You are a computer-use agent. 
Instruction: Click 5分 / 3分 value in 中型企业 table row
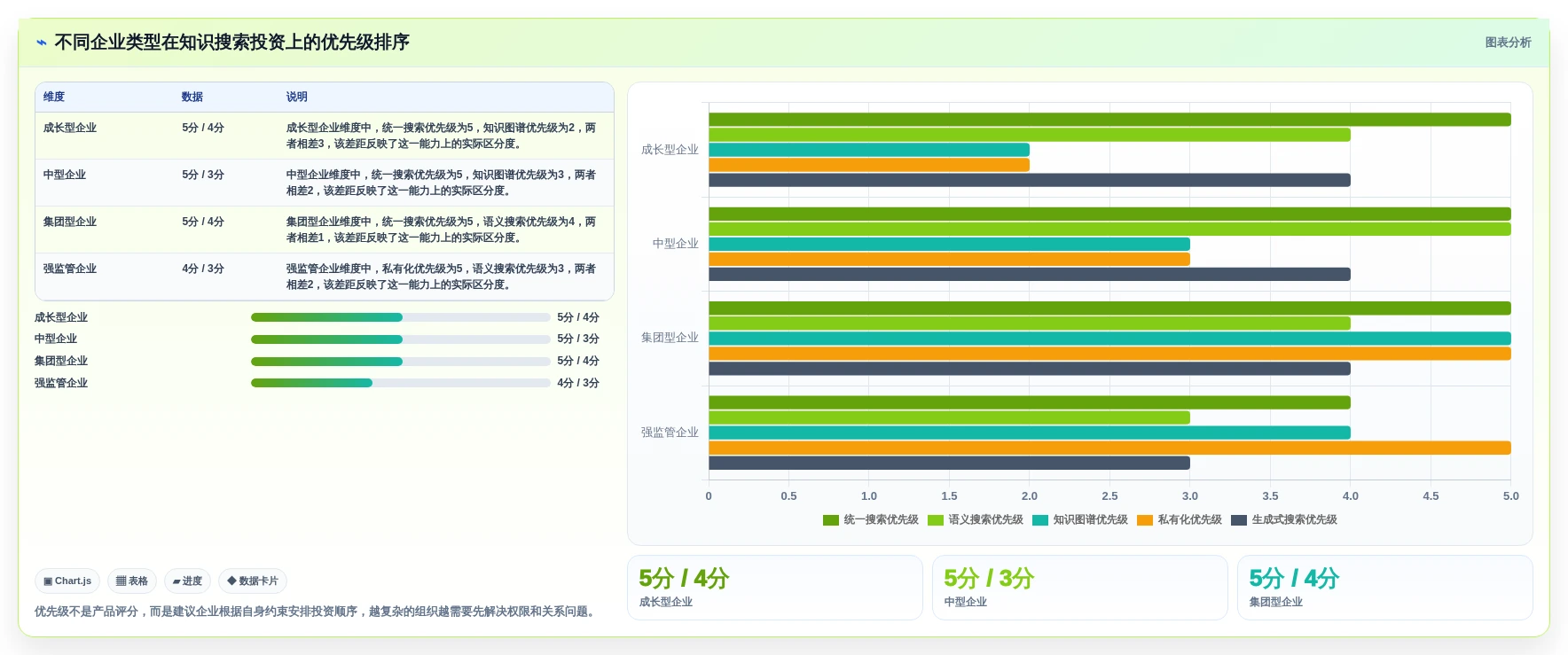(x=203, y=175)
